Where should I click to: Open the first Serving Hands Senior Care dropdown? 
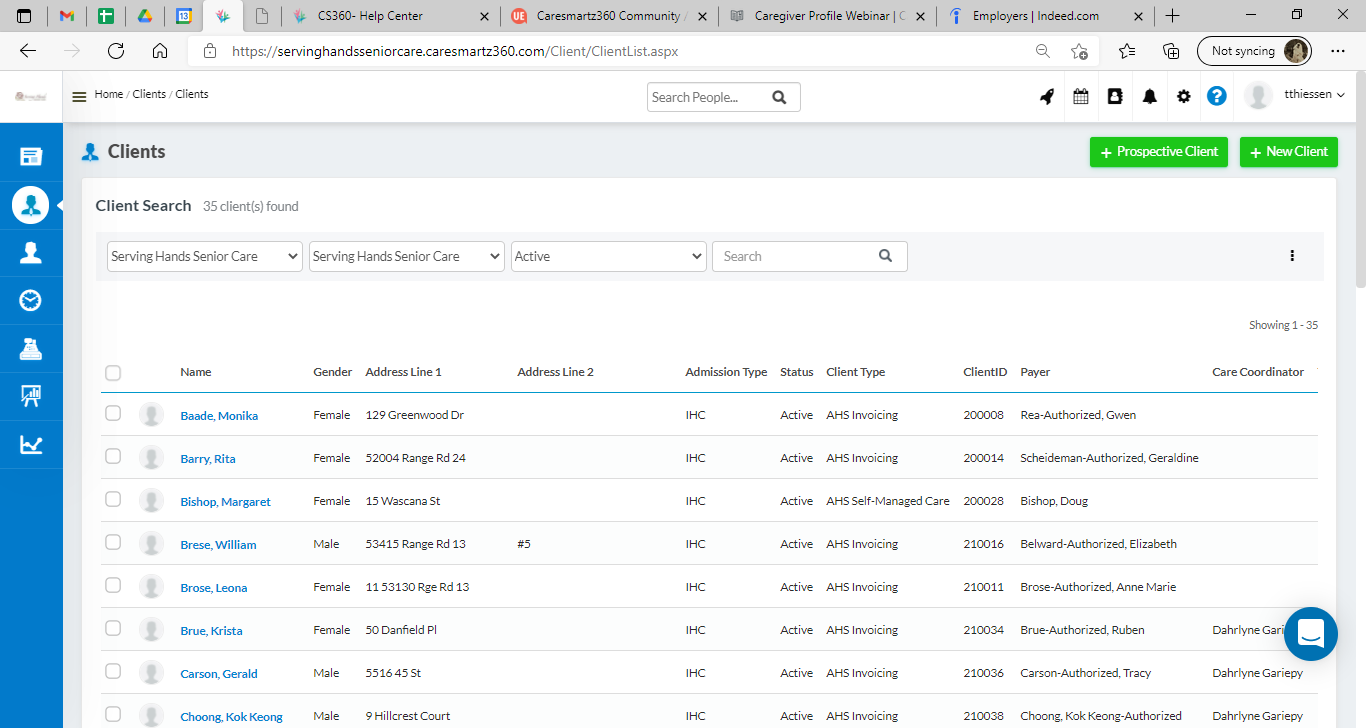204,256
